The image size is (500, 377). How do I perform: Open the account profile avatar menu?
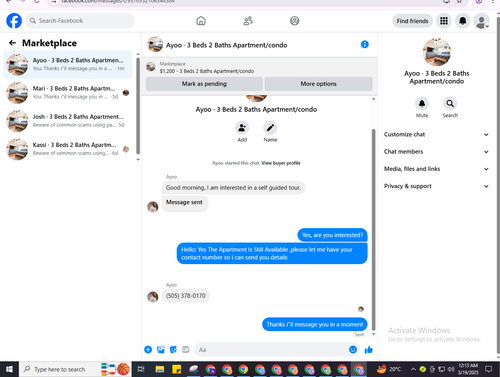pyautogui.click(x=482, y=21)
